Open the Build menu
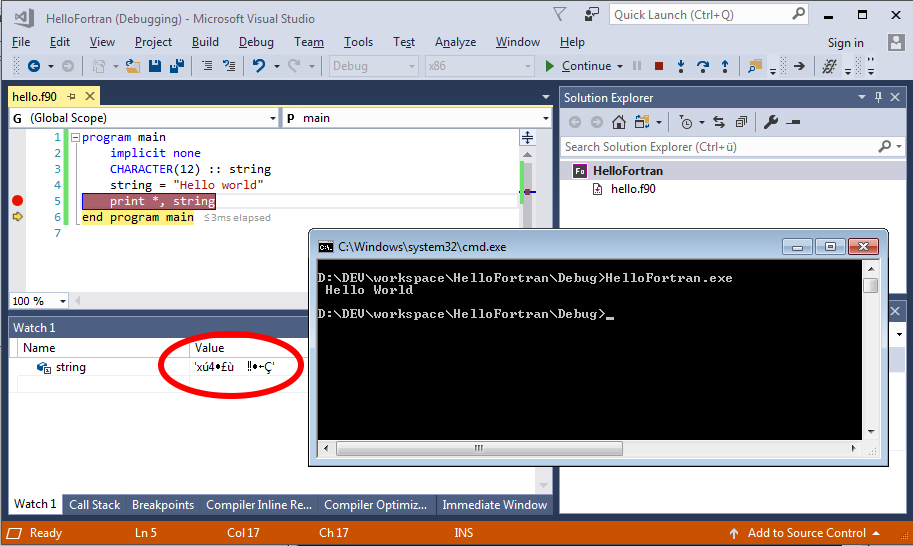 206,42
